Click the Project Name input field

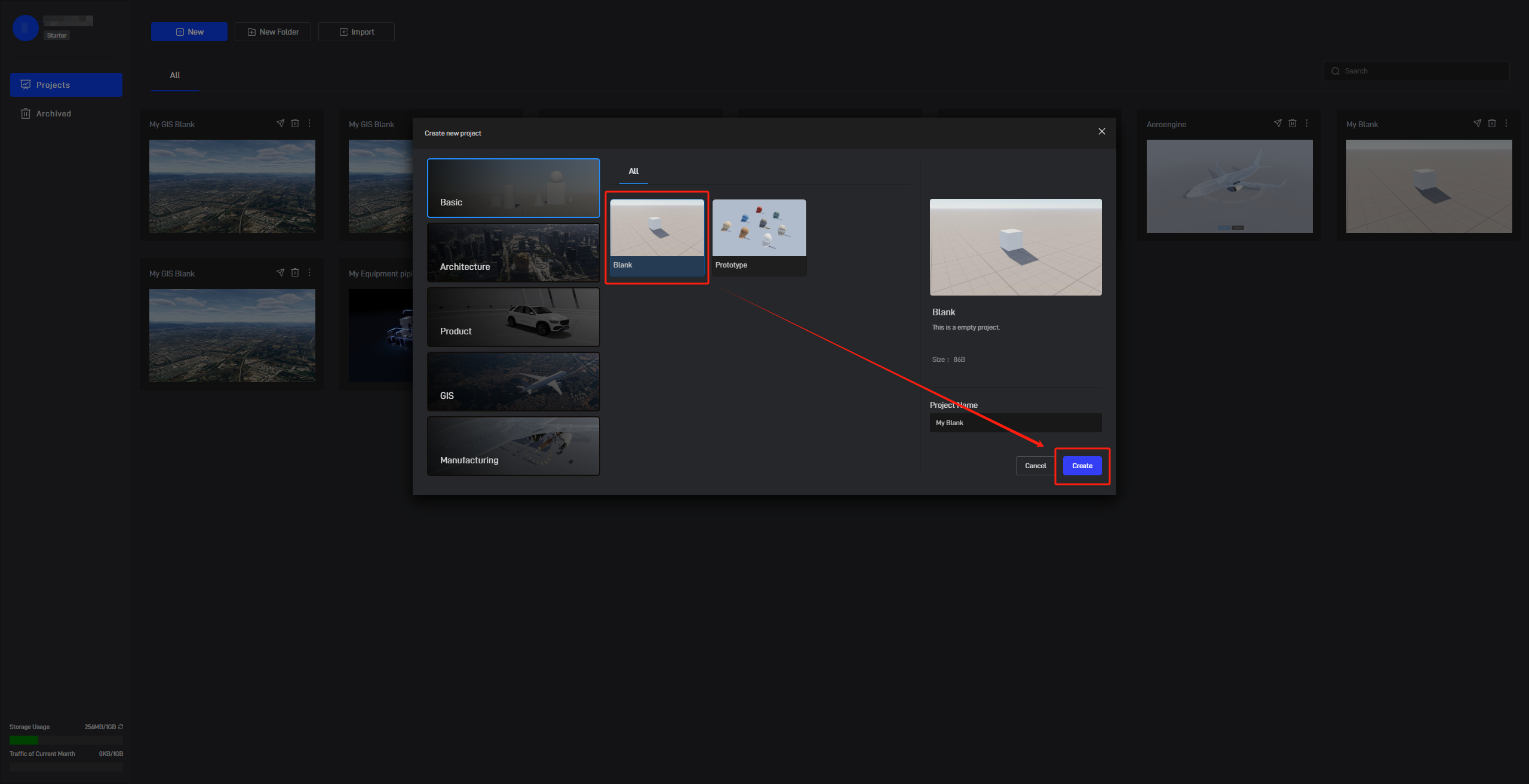[1016, 423]
